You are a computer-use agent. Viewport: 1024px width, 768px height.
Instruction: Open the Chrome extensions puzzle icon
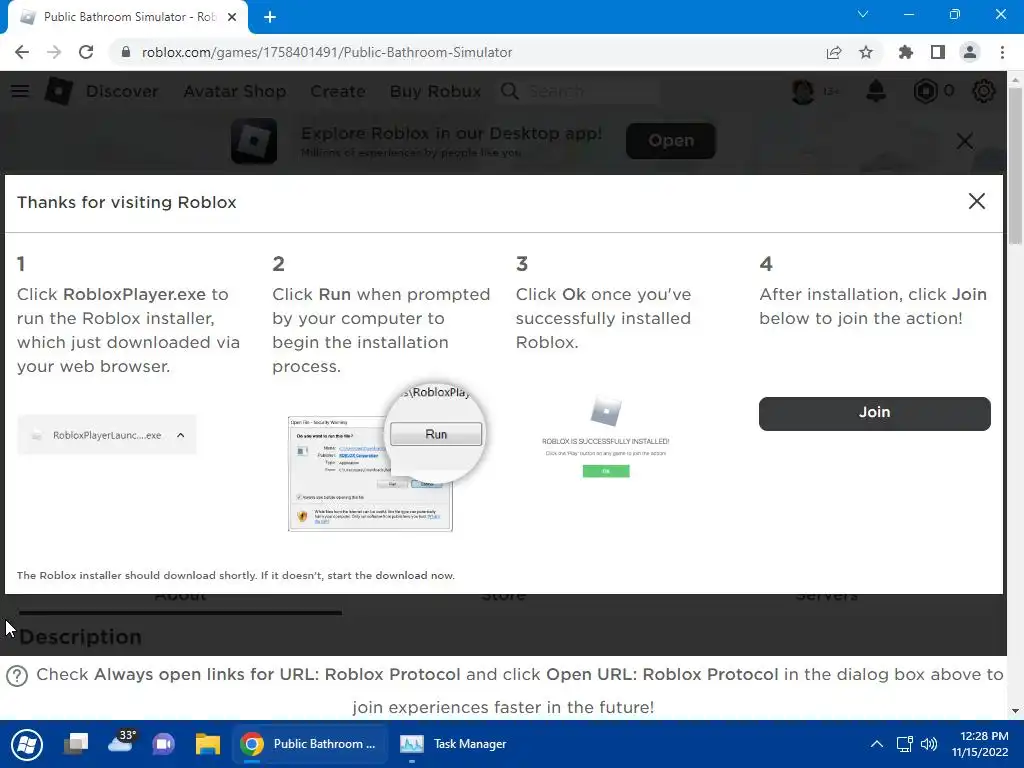[906, 52]
